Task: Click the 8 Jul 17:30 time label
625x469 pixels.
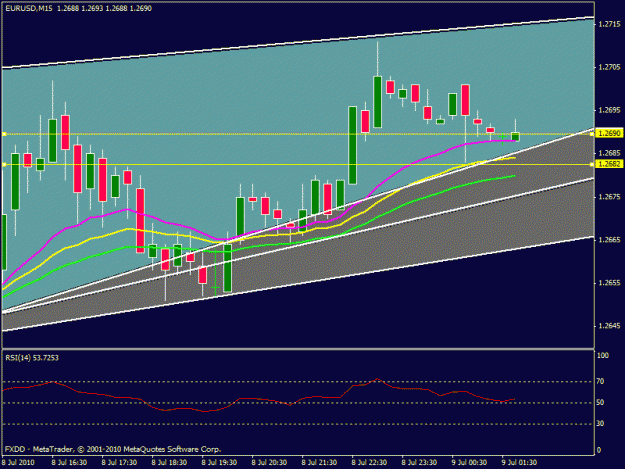Action: coord(119,463)
